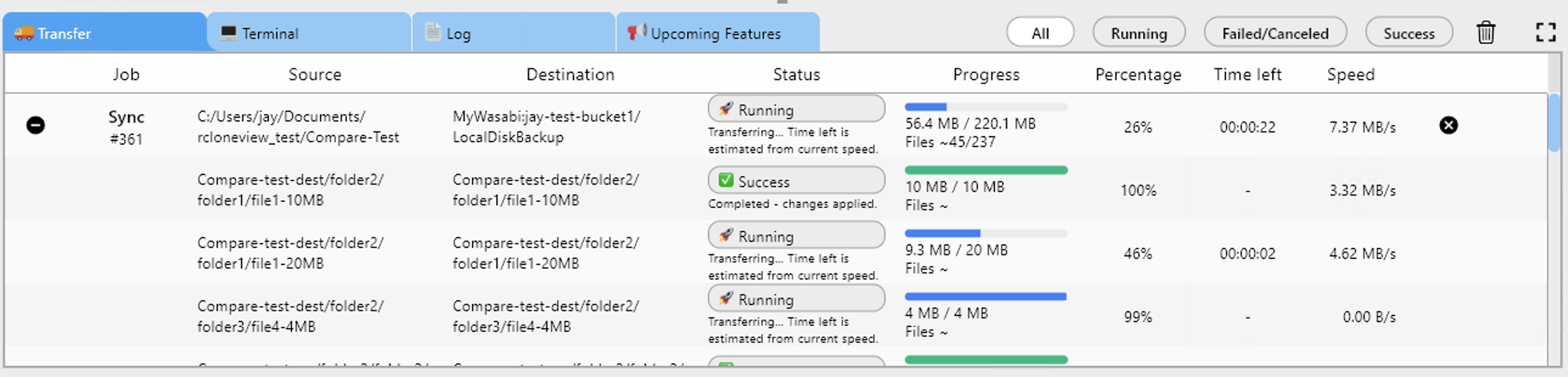The image size is (1568, 377).
Task: Switch to the Terminal tab
Action: click(269, 32)
